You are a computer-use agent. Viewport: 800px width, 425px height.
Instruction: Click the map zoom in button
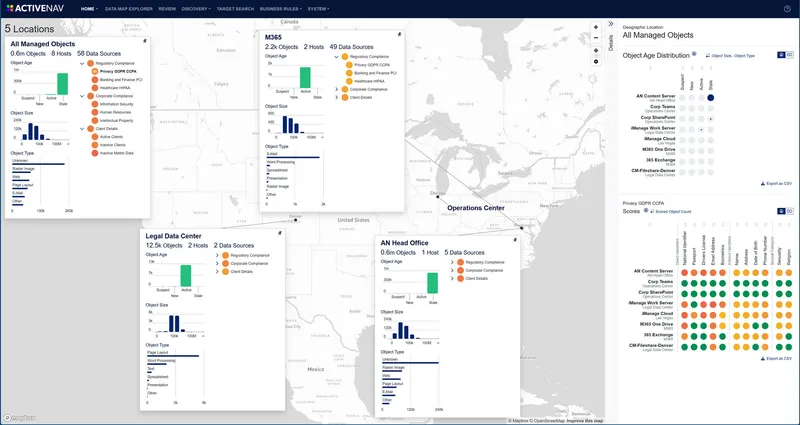click(x=596, y=26)
